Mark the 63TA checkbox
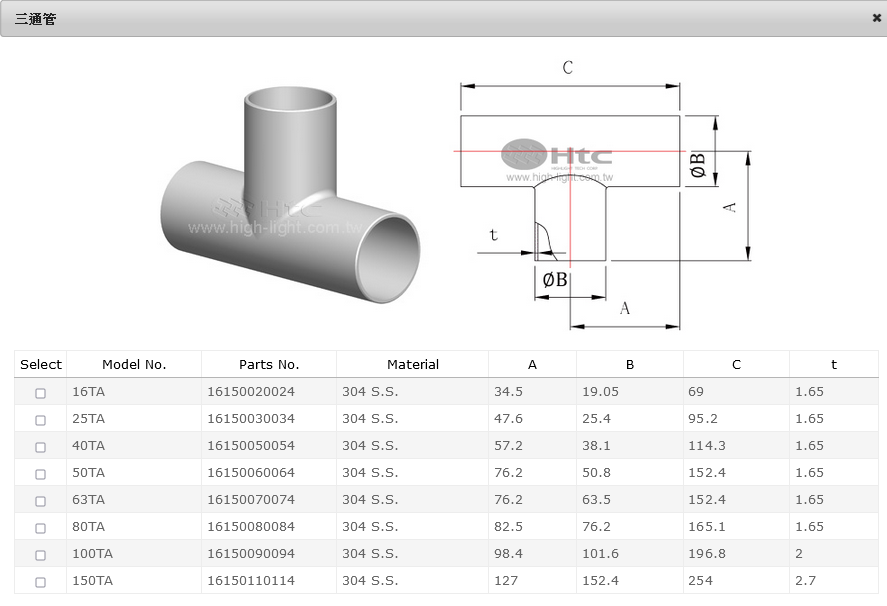The image size is (887, 606). point(41,501)
